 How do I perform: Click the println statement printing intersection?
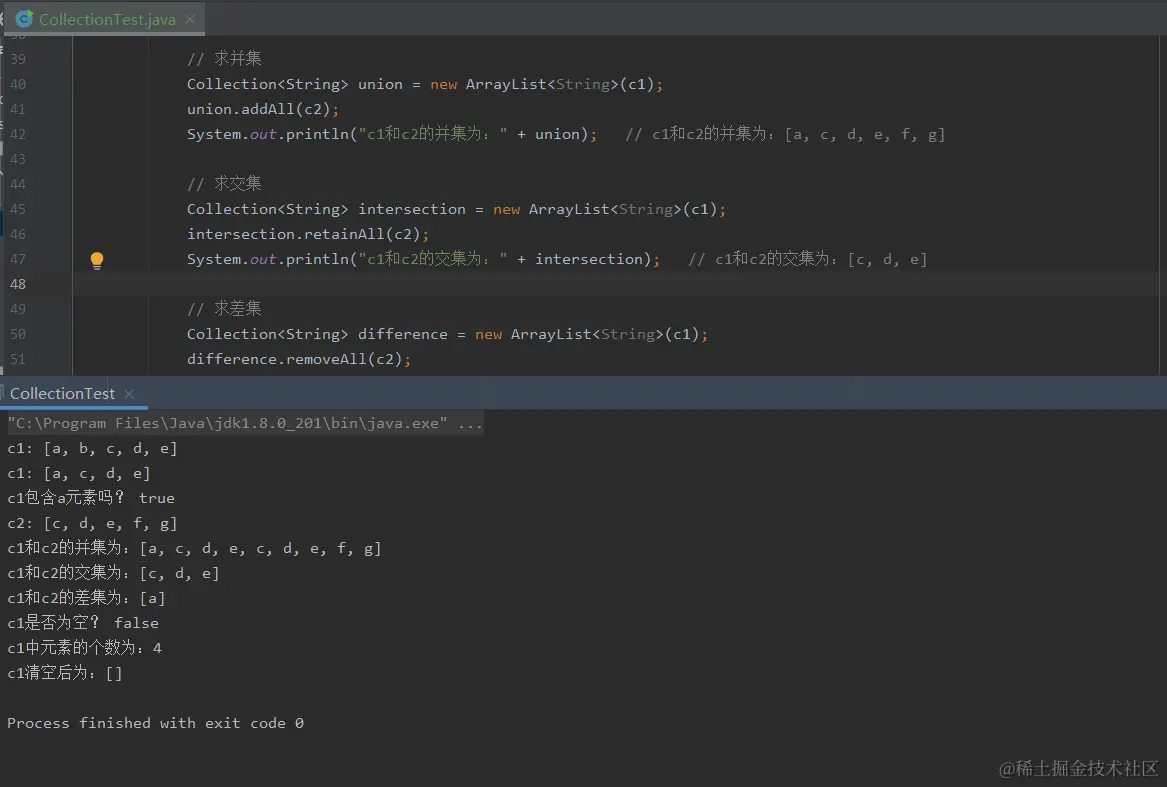(423, 260)
